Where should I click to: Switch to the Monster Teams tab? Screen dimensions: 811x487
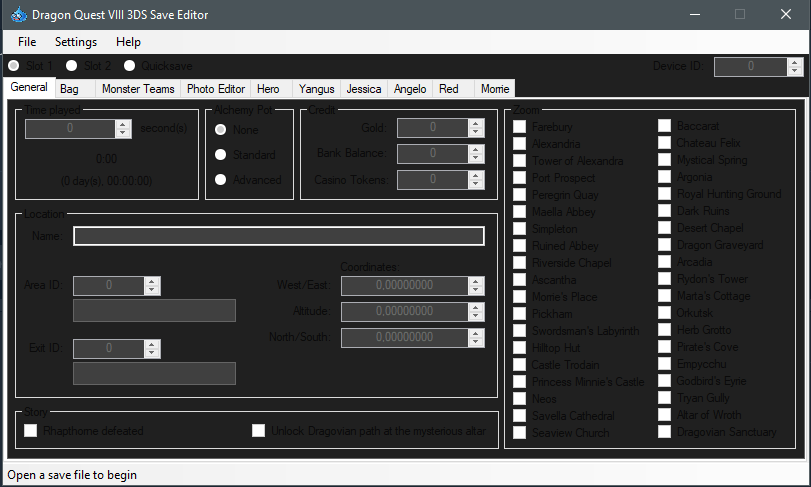138,89
